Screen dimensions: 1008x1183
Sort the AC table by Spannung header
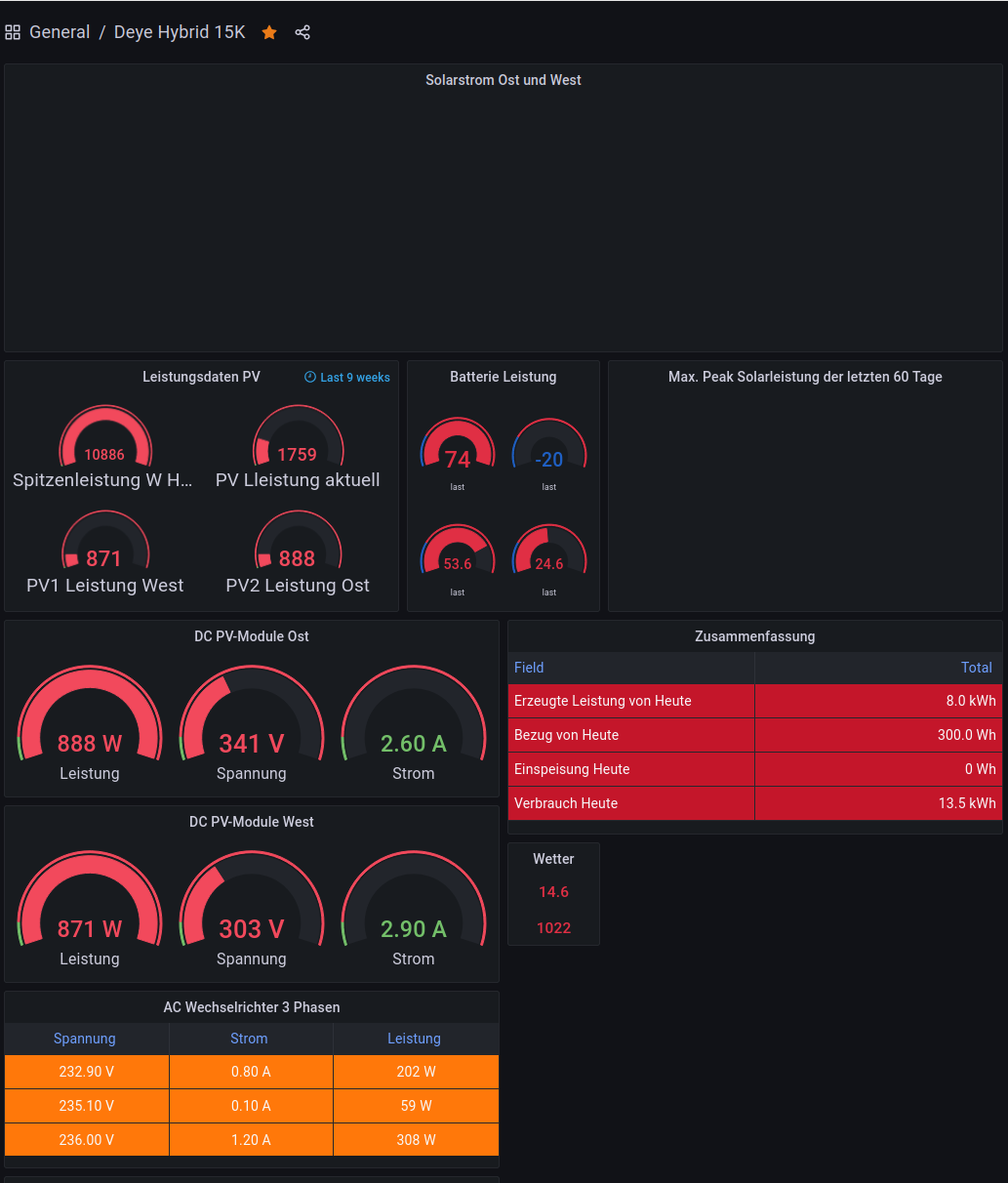[x=85, y=1039]
